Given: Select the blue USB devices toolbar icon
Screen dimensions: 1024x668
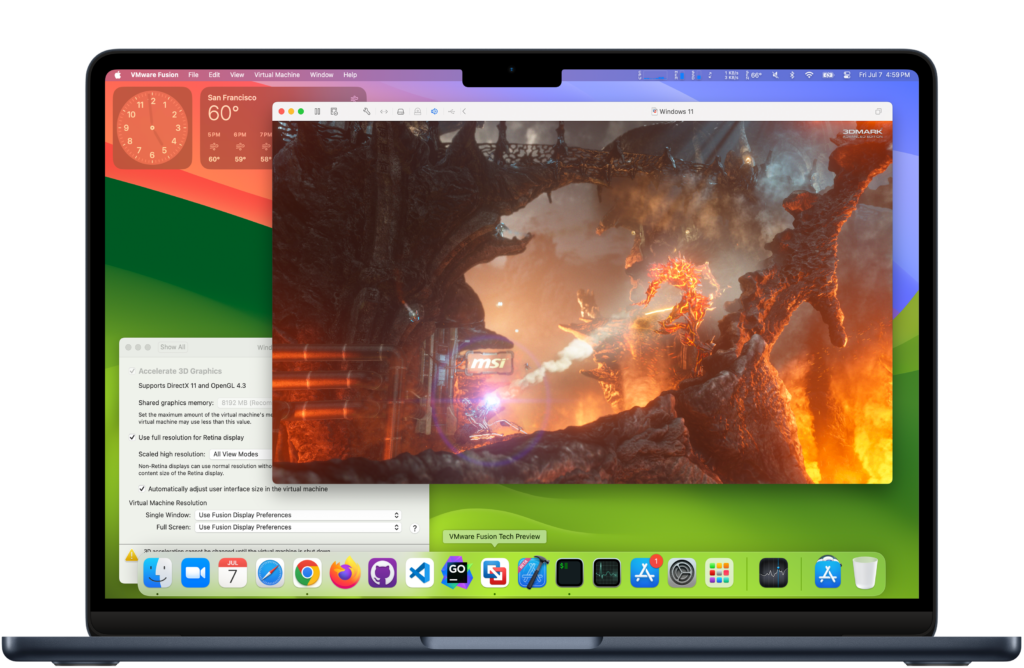Looking at the screenshot, I should click(x=434, y=111).
